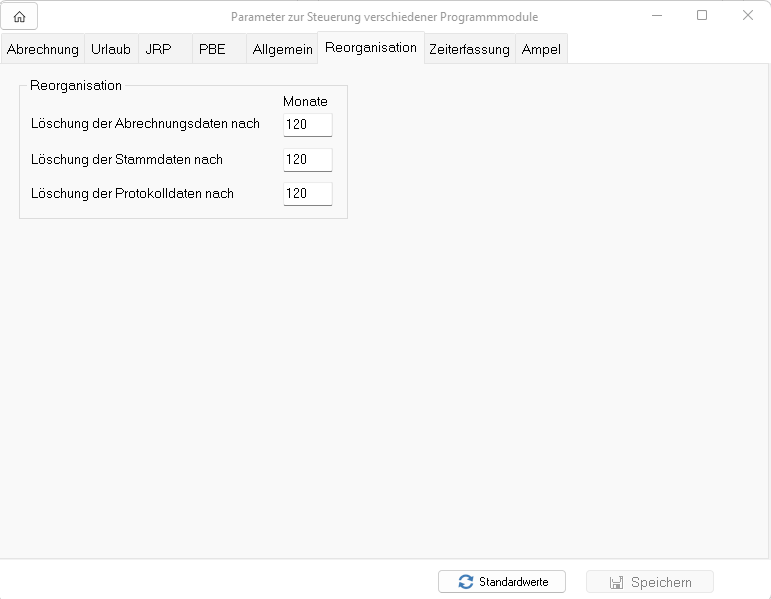The height and width of the screenshot is (599, 771).
Task: Focus the Stammdaten months input field
Action: coord(307,160)
